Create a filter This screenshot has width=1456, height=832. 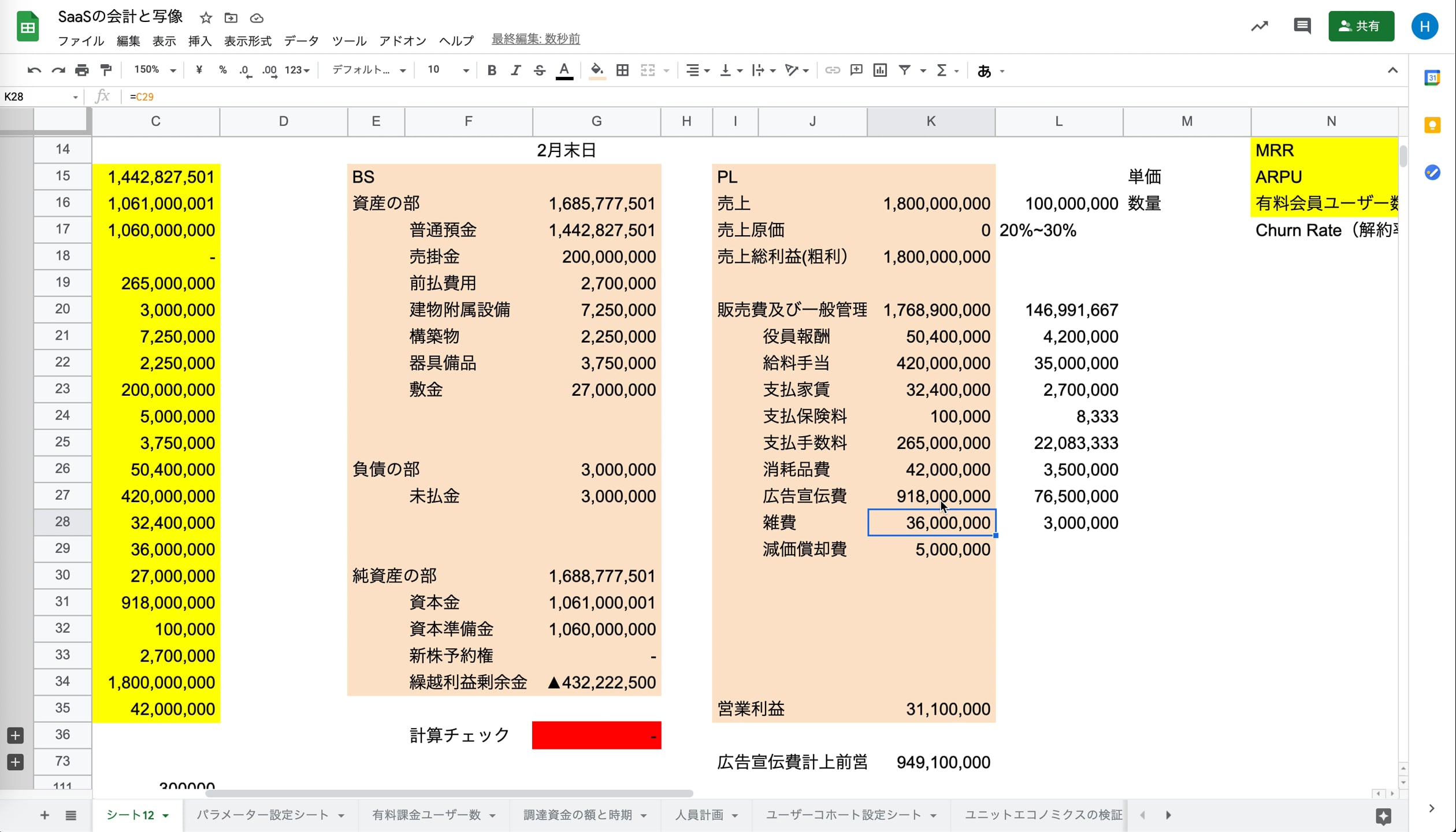pyautogui.click(x=904, y=70)
